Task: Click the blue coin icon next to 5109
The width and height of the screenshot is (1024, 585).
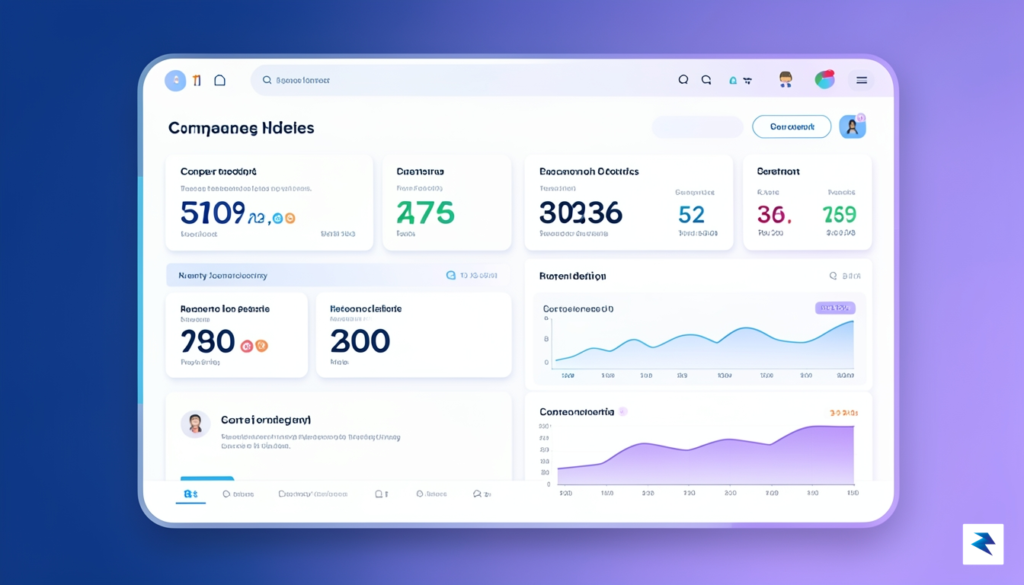Action: tap(278, 218)
